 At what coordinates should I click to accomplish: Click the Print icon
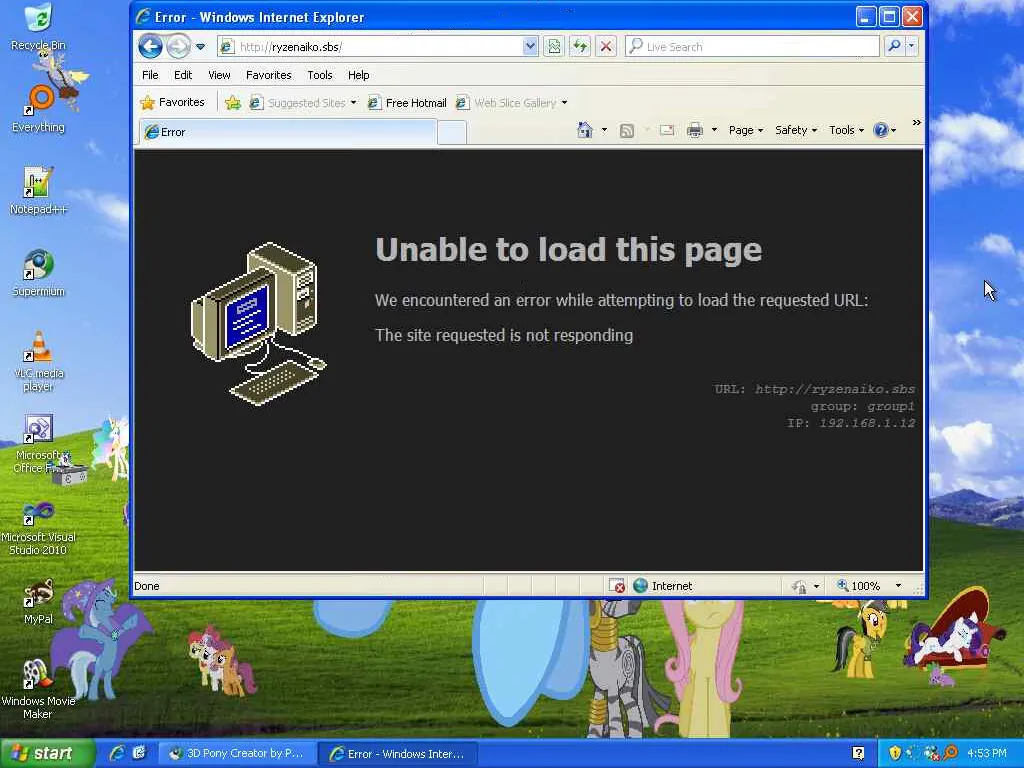tap(695, 131)
